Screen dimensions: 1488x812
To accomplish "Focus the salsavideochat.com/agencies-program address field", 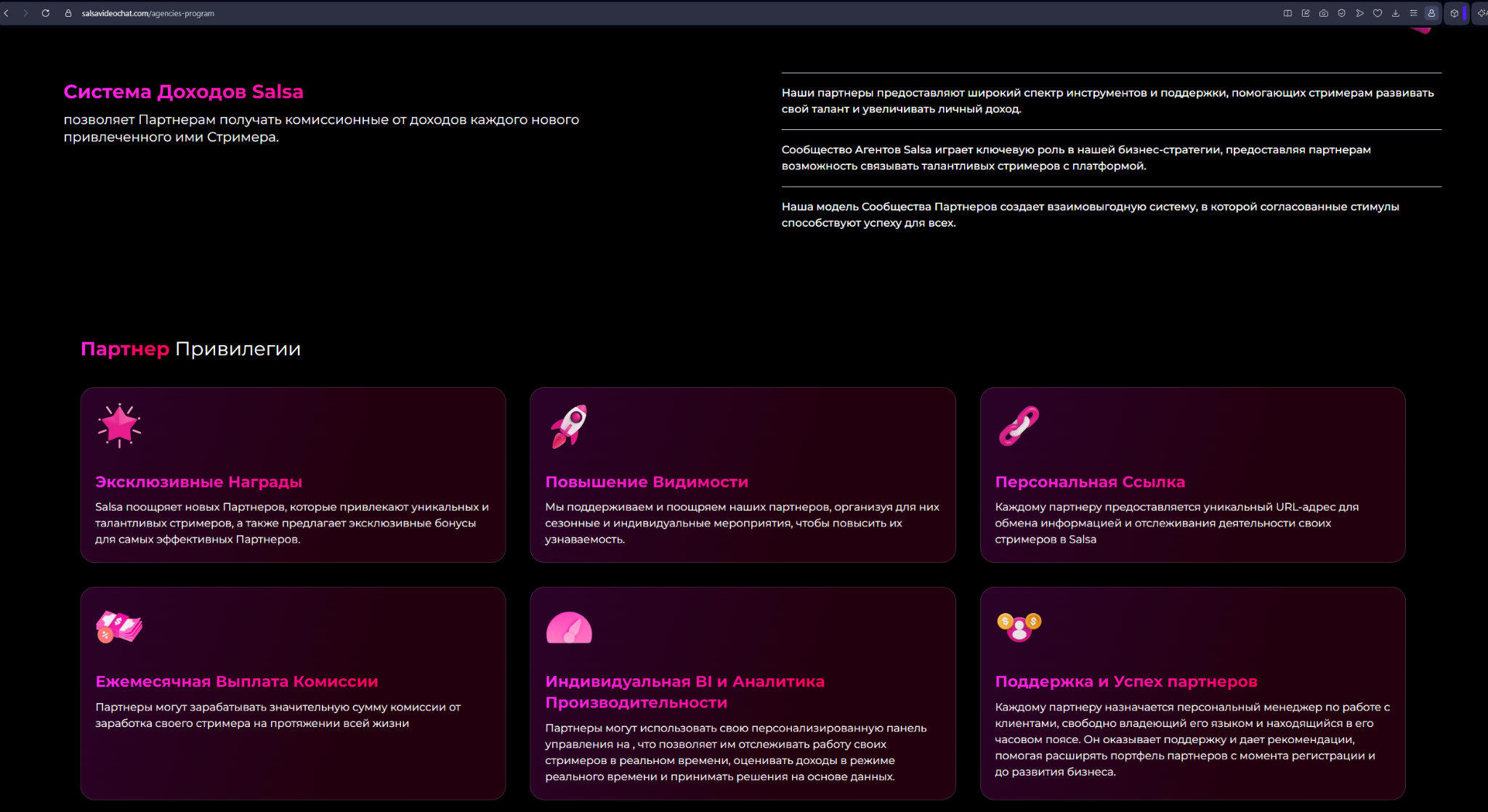I will point(148,13).
